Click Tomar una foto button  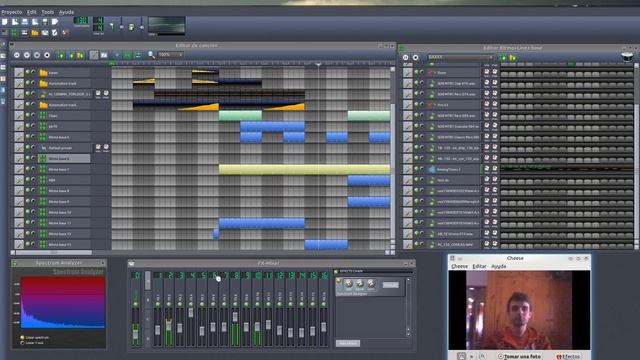pos(519,356)
